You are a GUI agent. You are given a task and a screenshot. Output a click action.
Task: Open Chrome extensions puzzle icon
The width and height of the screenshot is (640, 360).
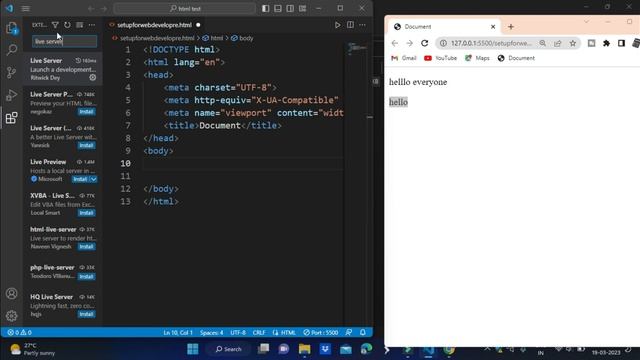click(x=606, y=43)
